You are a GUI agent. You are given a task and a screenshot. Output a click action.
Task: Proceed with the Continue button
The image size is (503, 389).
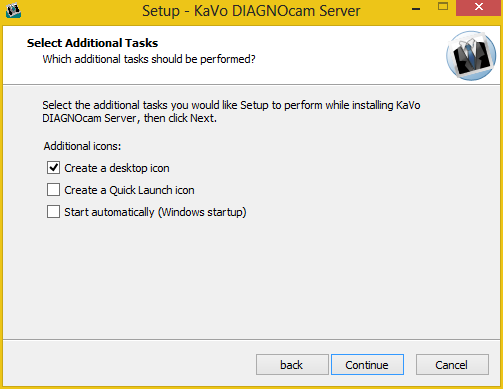pyautogui.click(x=367, y=365)
